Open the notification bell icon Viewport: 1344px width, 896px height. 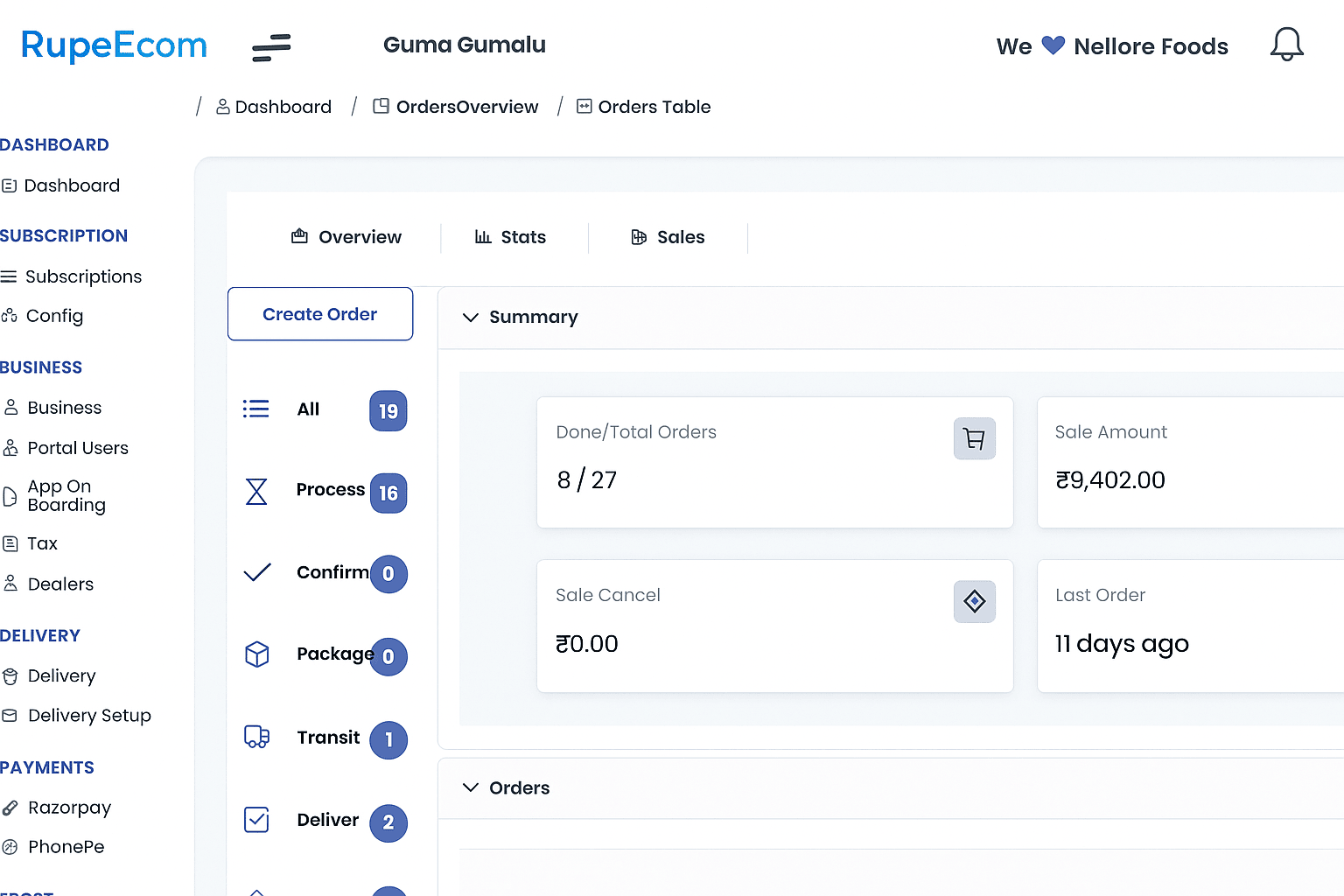(1286, 44)
